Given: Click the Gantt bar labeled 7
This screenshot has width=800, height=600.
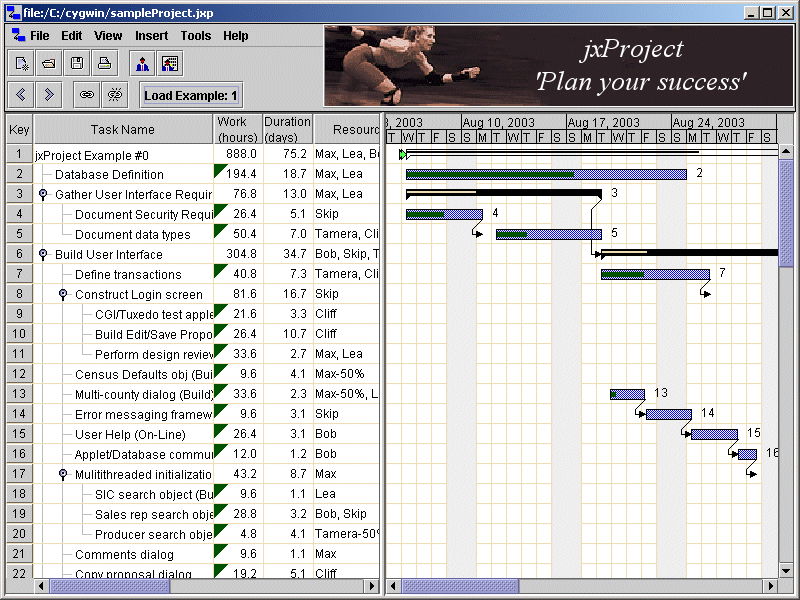Looking at the screenshot, I should (655, 274).
